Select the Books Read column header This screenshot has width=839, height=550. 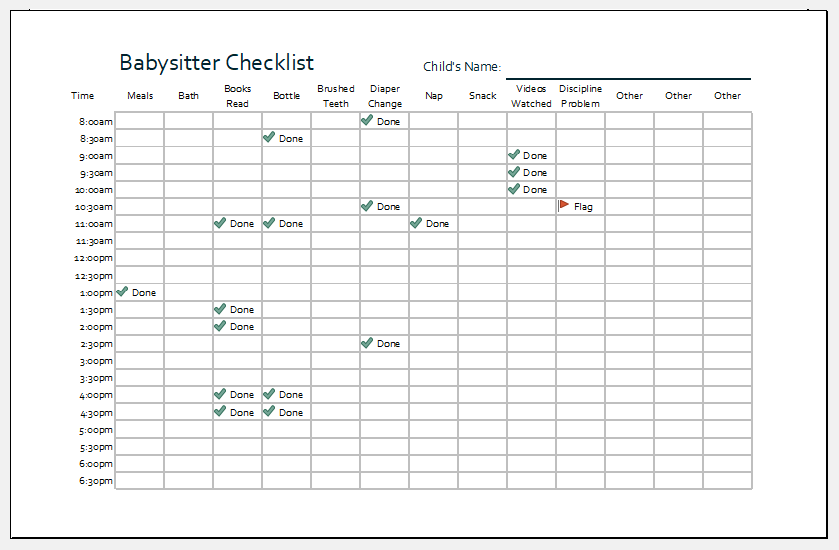(238, 96)
